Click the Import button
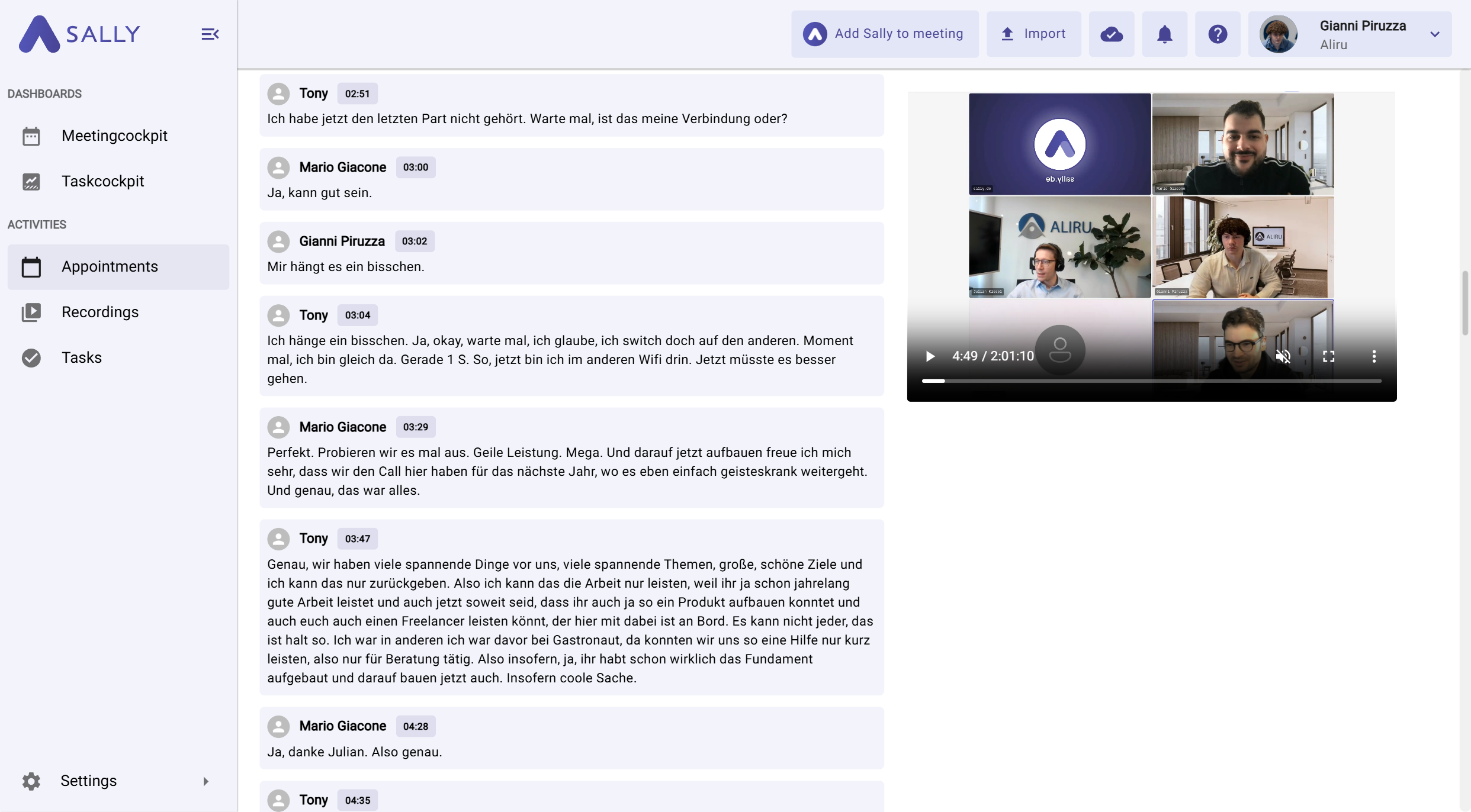Viewport: 1471px width, 812px height. click(1033, 34)
